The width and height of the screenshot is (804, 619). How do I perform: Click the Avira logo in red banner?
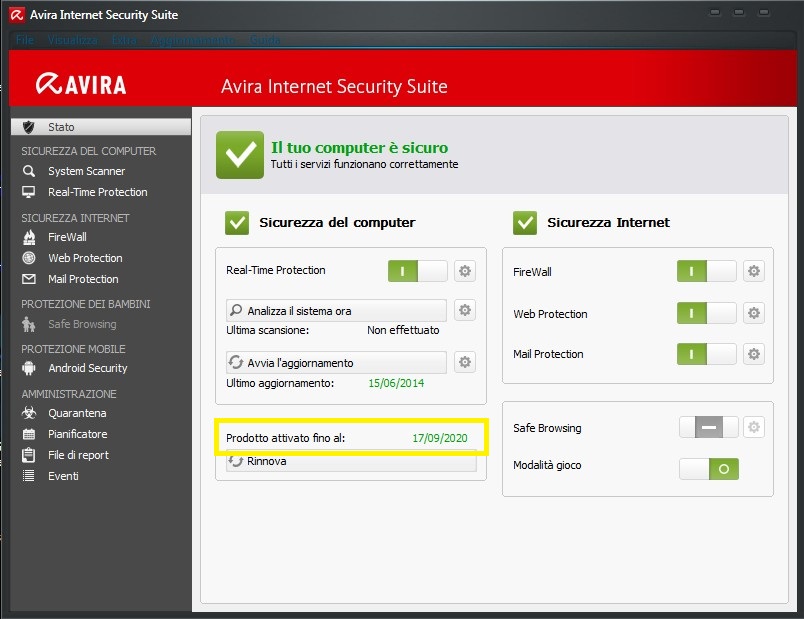(81, 85)
